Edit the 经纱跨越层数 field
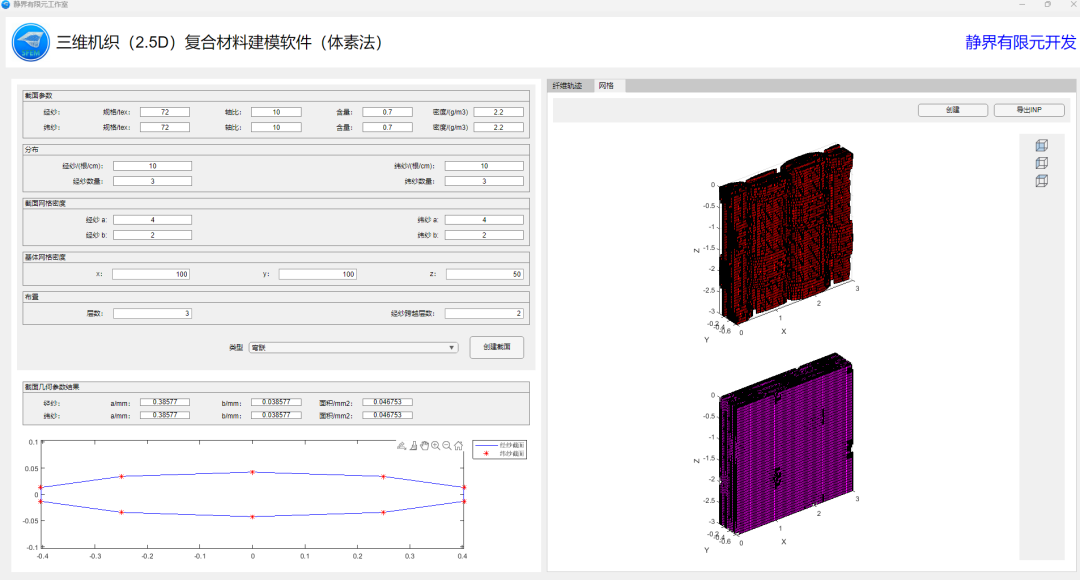The image size is (1080, 580). [484, 313]
